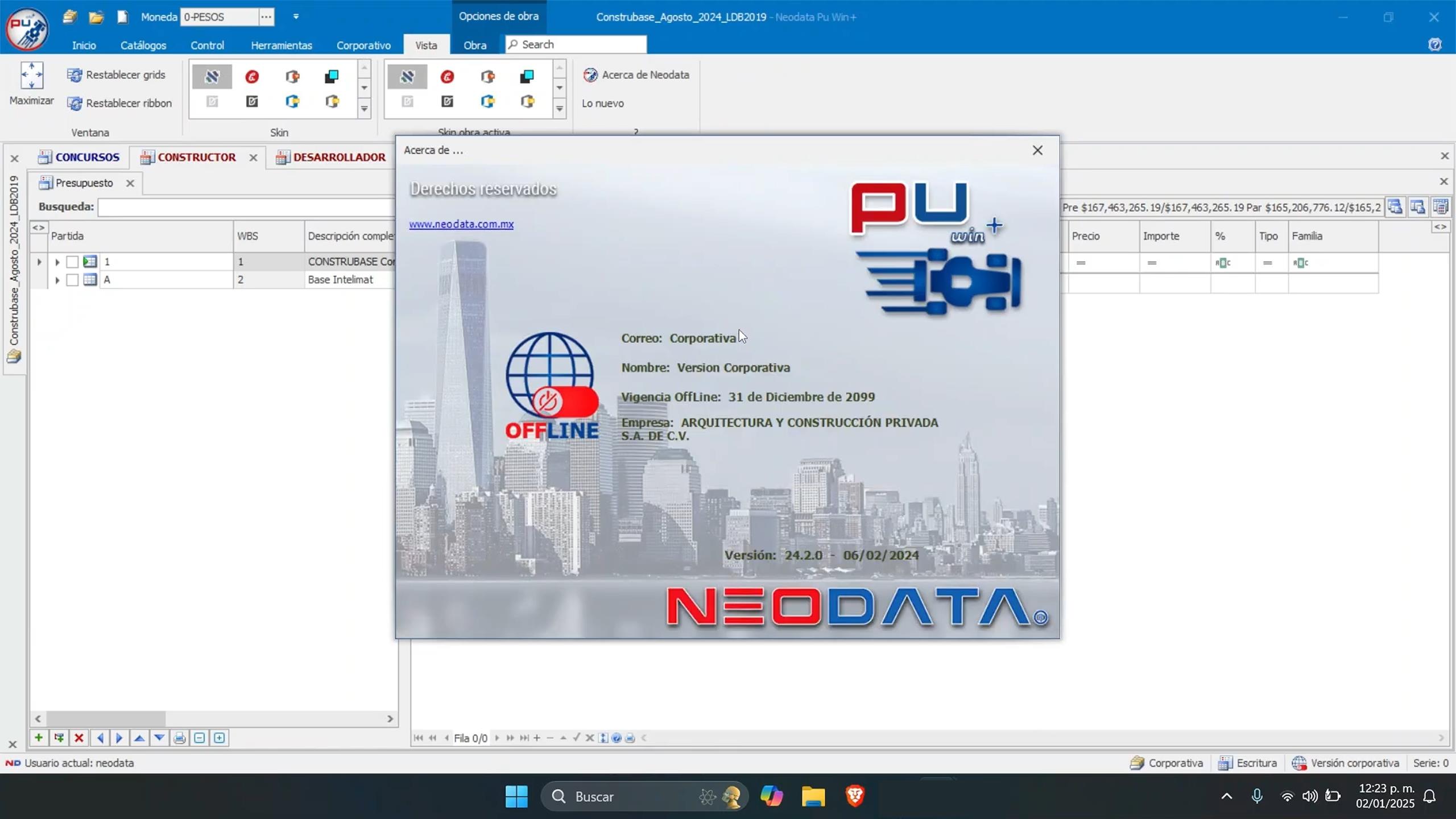
Task: Check the checkbox of Base Intelimat row
Action: [72, 280]
